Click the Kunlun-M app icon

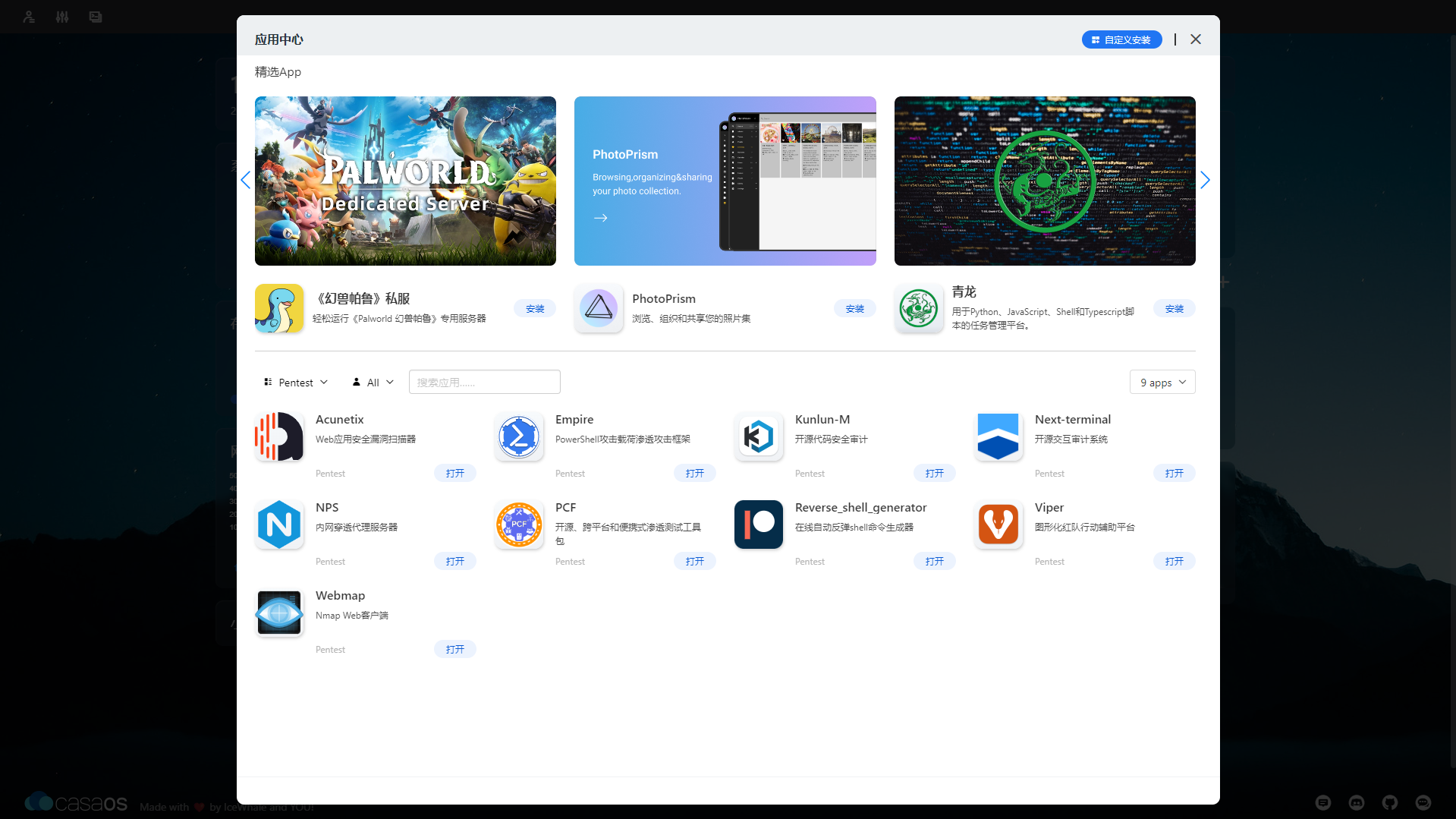759,436
